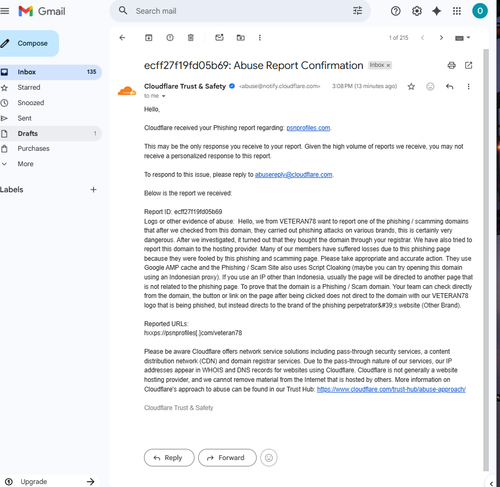Viewport: 500px width, 487px height.
Task: Open Starred folder
Action: [x=50, y=87]
